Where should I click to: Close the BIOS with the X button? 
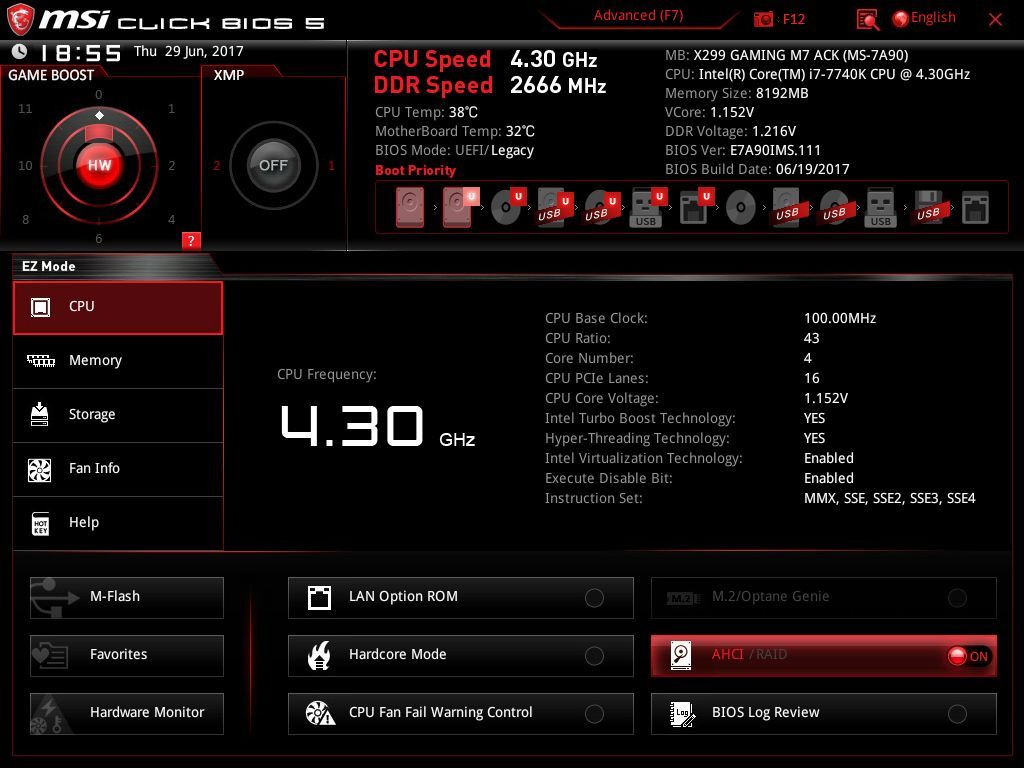[995, 20]
